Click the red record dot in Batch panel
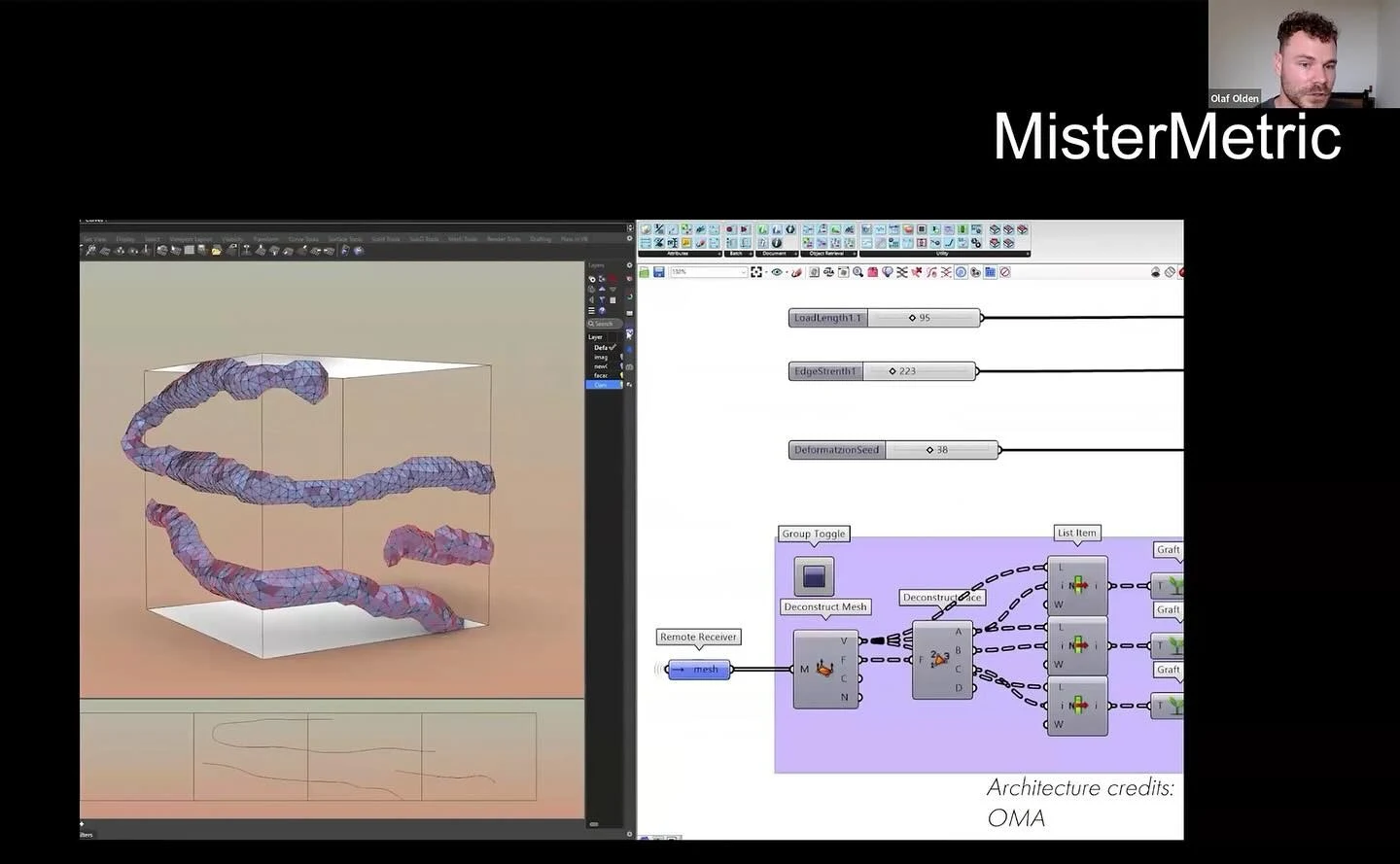This screenshot has width=1400, height=864. pyautogui.click(x=729, y=229)
